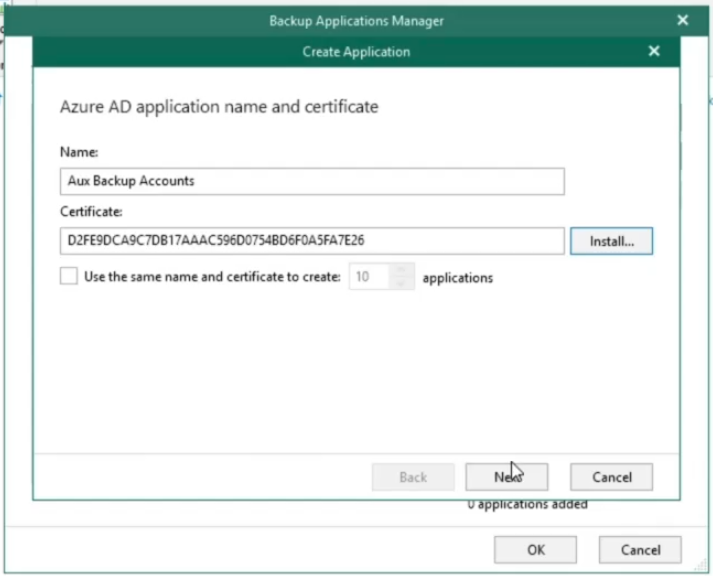This screenshot has width=713, height=576.
Task: Click the Certificate thumbprint field
Action: pyautogui.click(x=312, y=240)
